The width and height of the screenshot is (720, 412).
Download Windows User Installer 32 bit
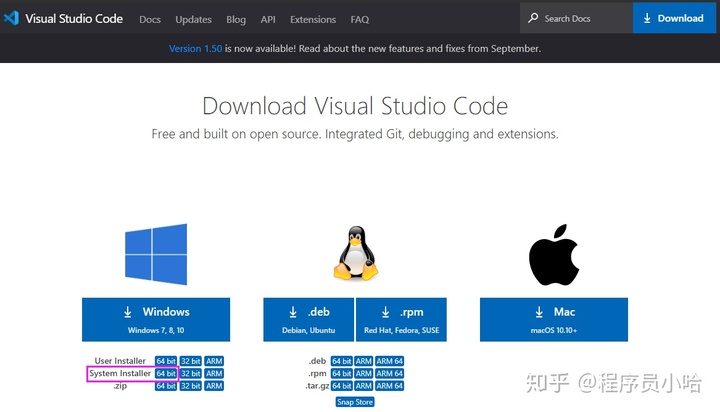[191, 361]
